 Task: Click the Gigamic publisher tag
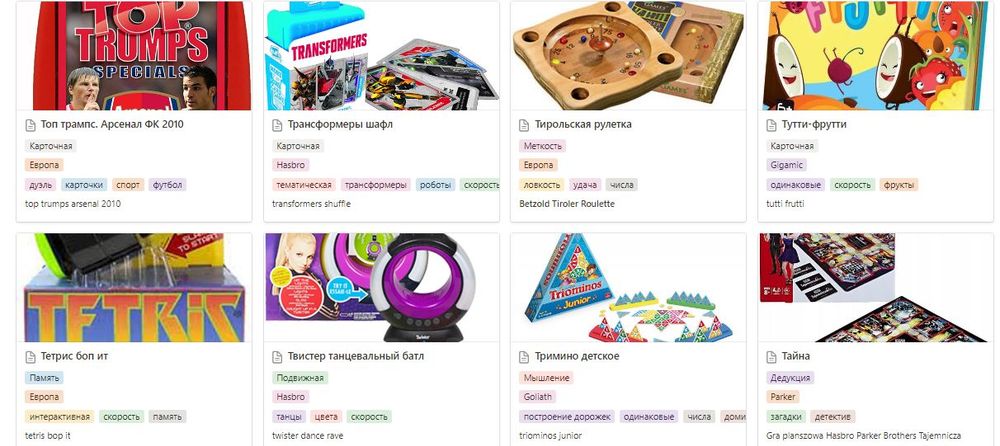coord(786,165)
